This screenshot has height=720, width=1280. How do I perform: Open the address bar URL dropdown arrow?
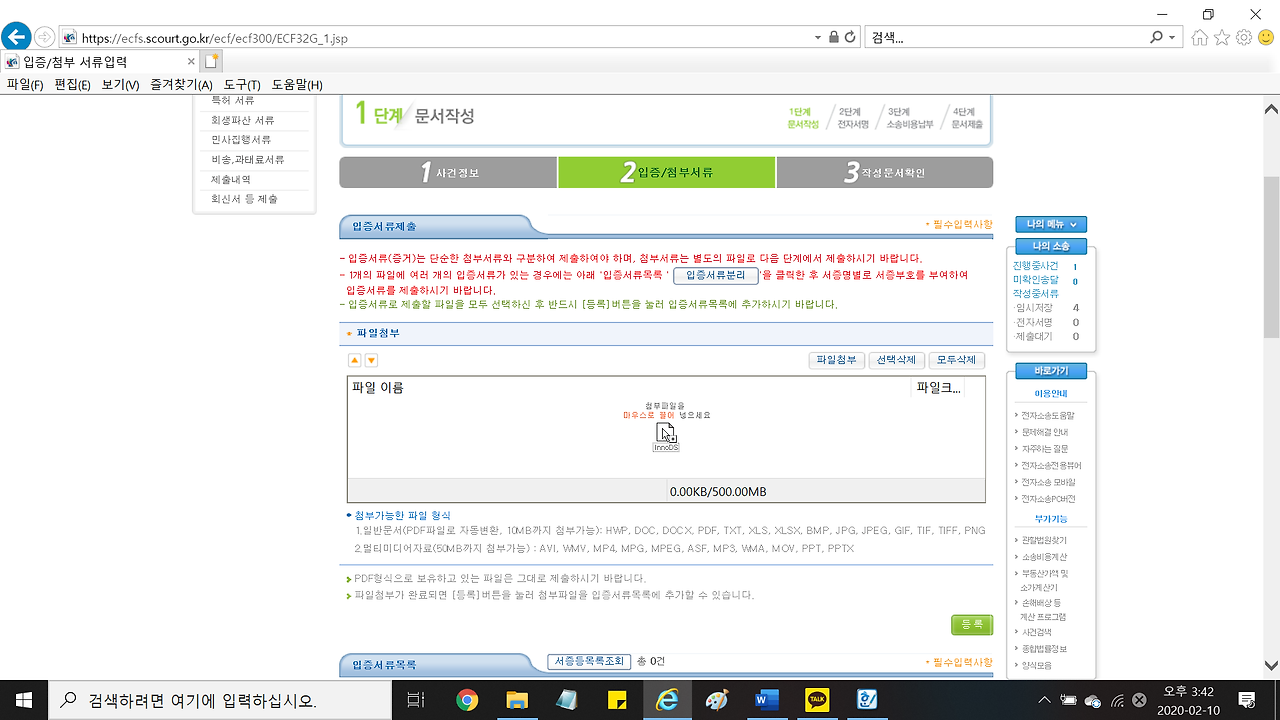point(818,37)
